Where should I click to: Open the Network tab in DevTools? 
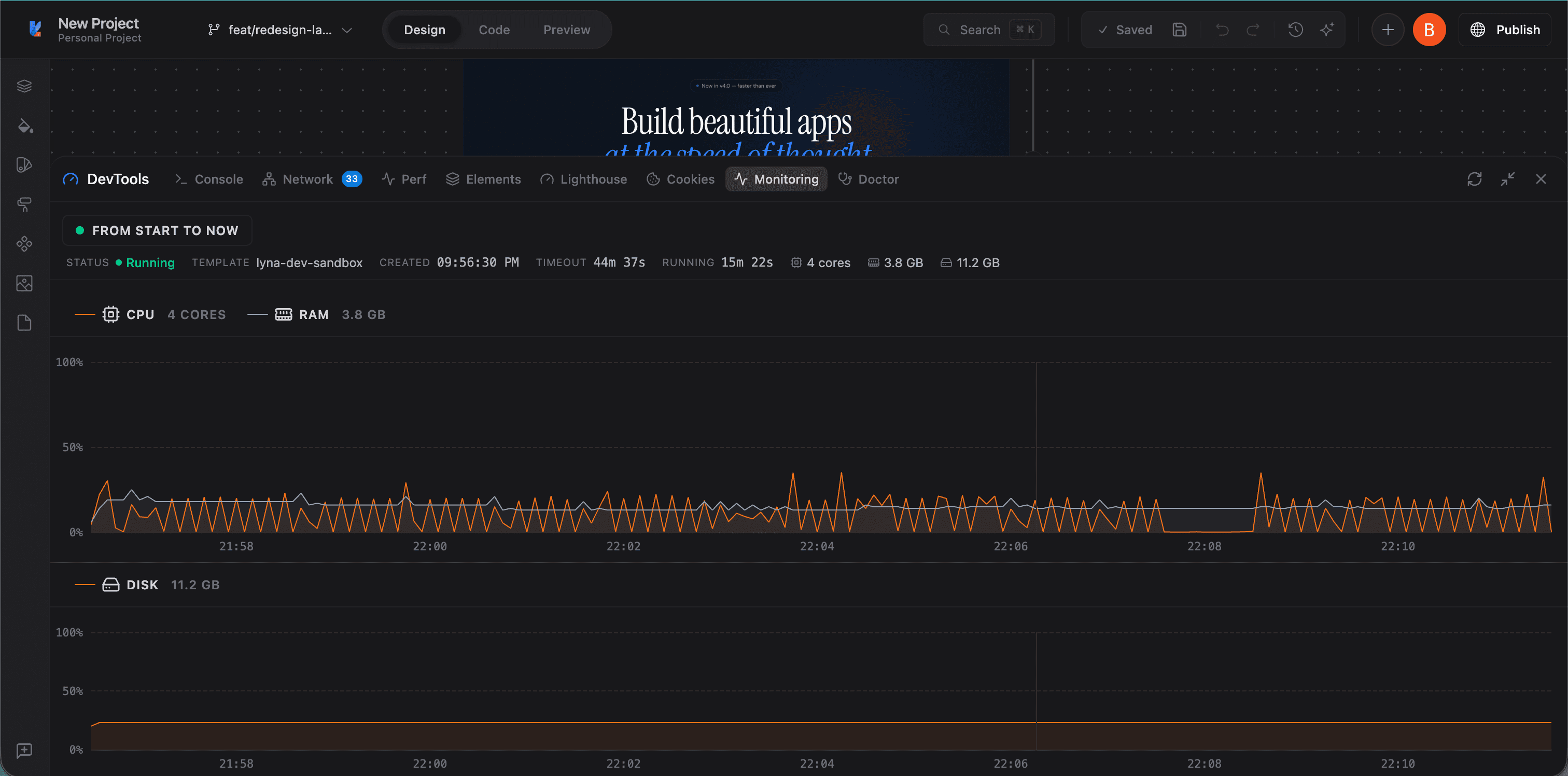pyautogui.click(x=307, y=178)
